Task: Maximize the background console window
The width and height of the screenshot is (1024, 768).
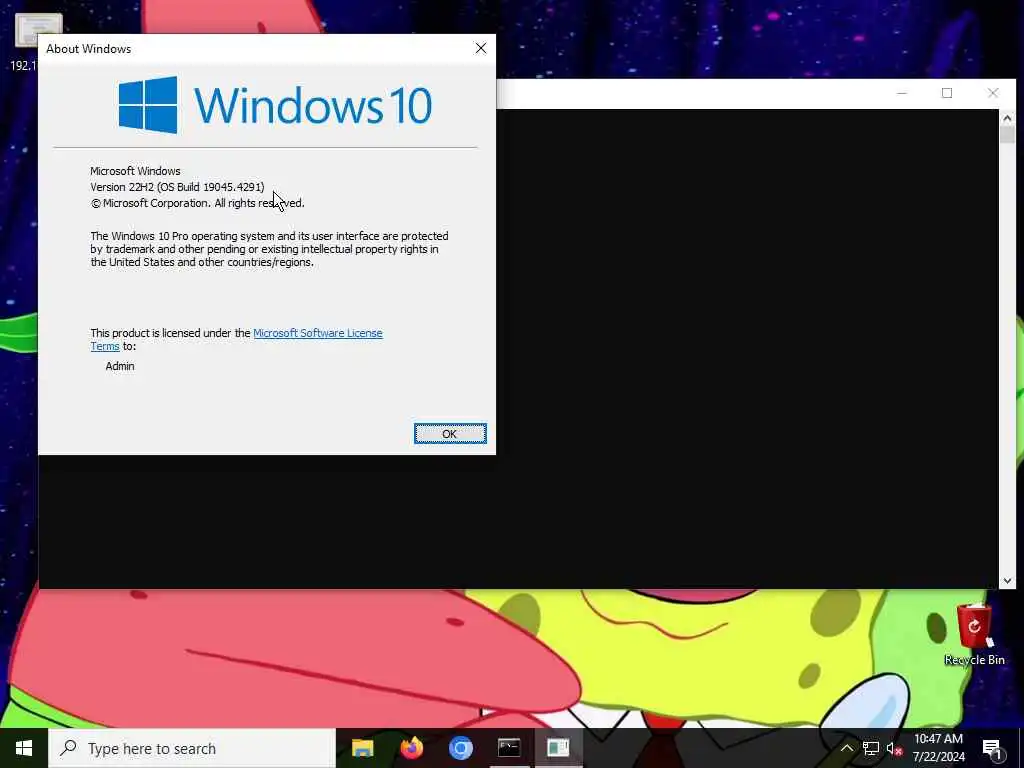Action: click(947, 93)
